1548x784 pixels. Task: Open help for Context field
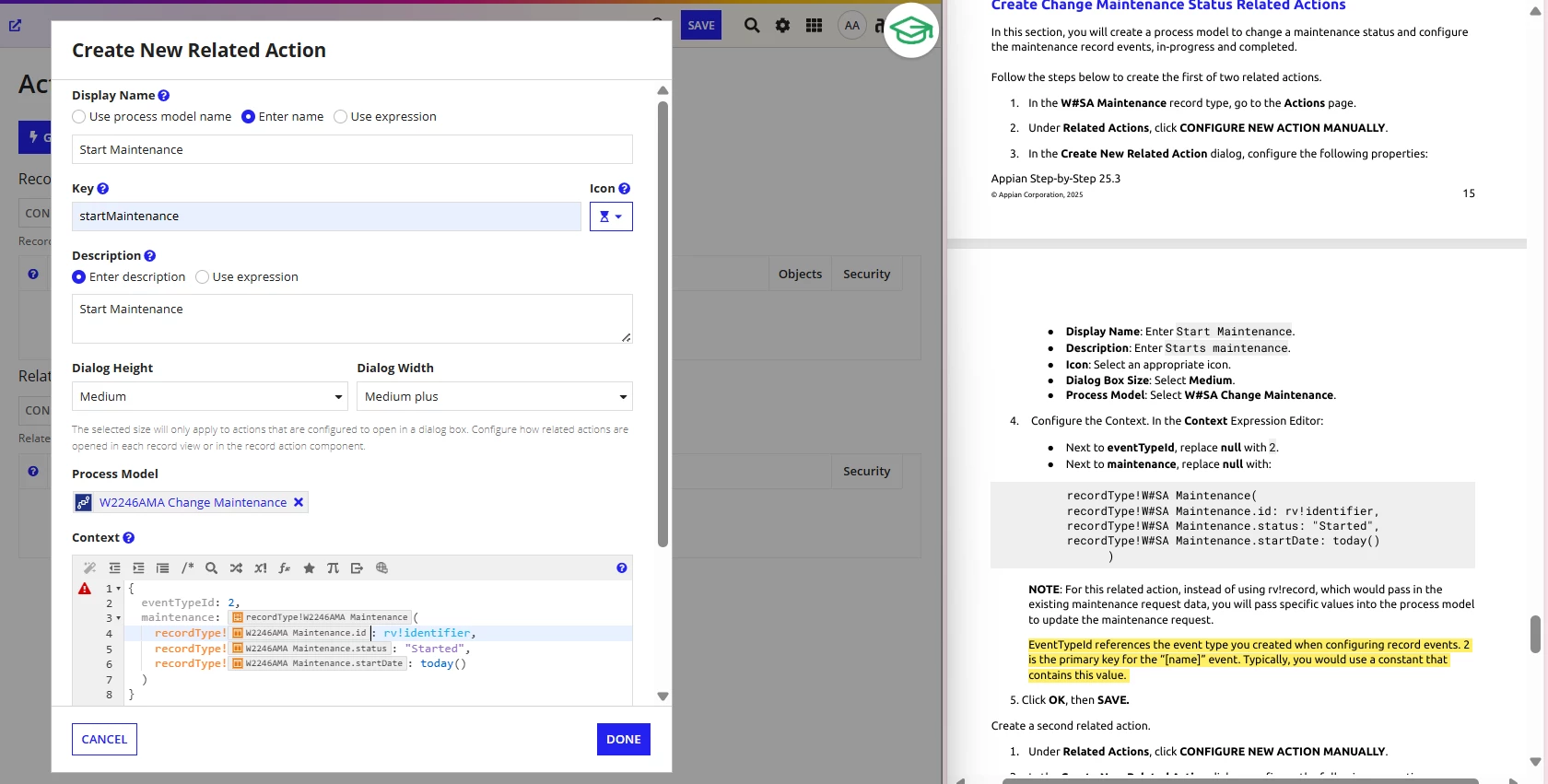(x=129, y=538)
